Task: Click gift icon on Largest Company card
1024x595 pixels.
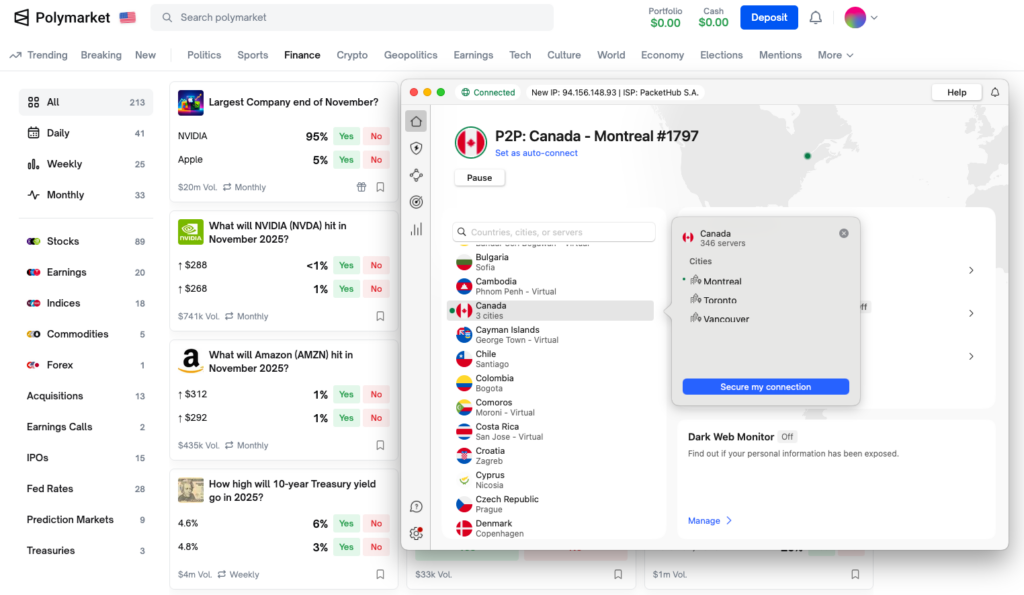Action: [x=361, y=187]
